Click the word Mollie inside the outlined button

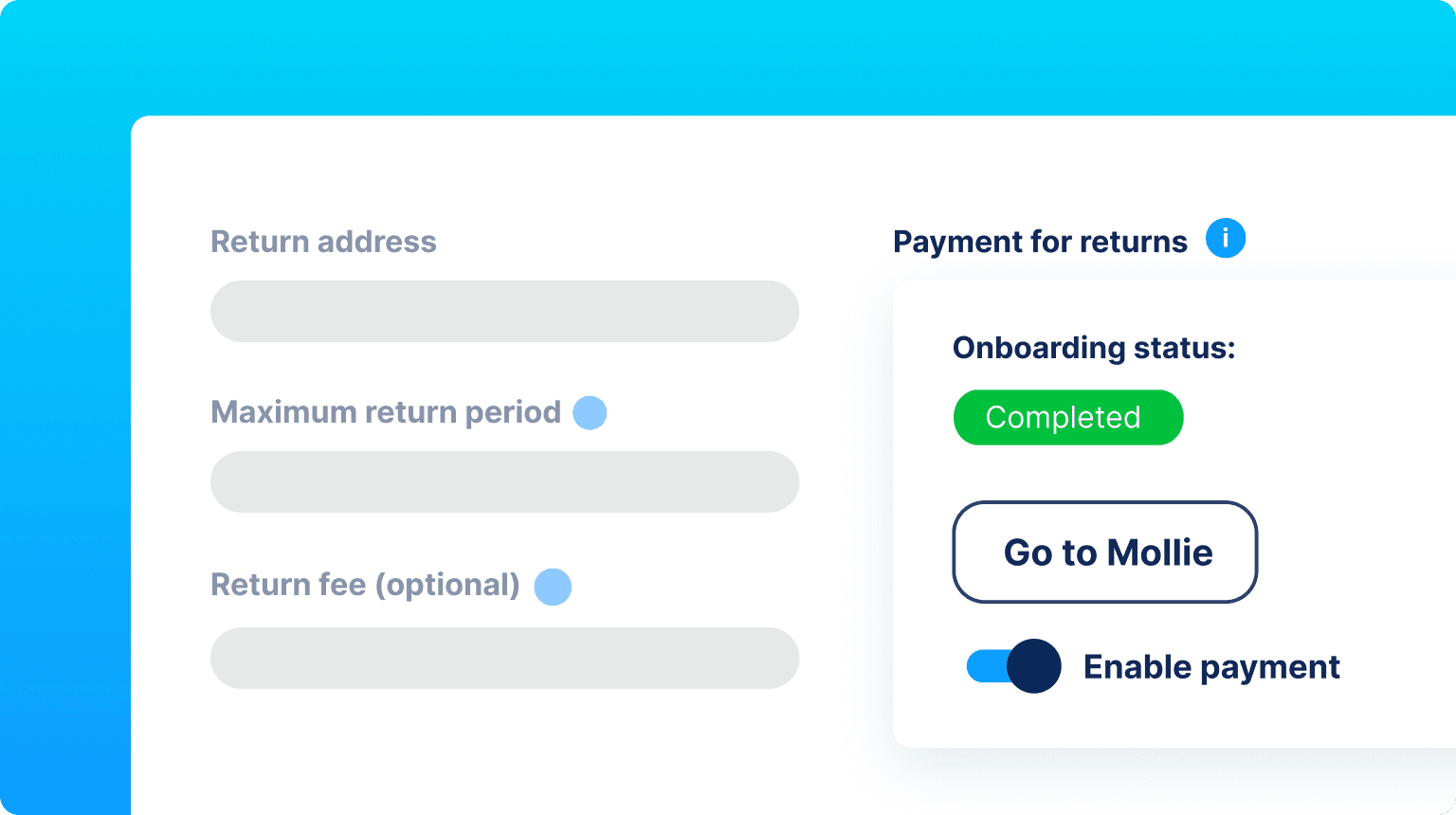click(1160, 552)
